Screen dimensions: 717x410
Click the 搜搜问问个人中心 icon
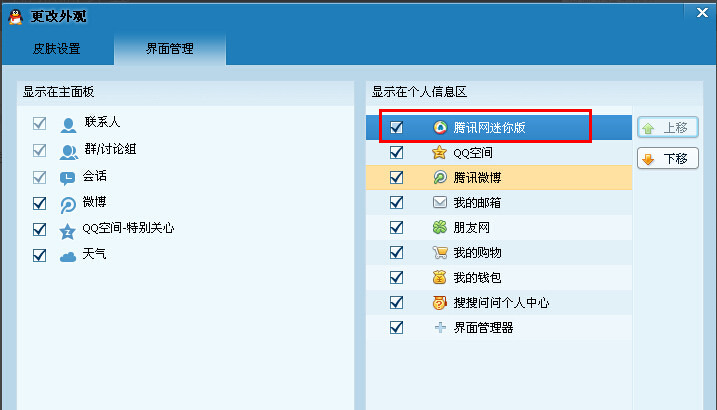[x=439, y=303]
